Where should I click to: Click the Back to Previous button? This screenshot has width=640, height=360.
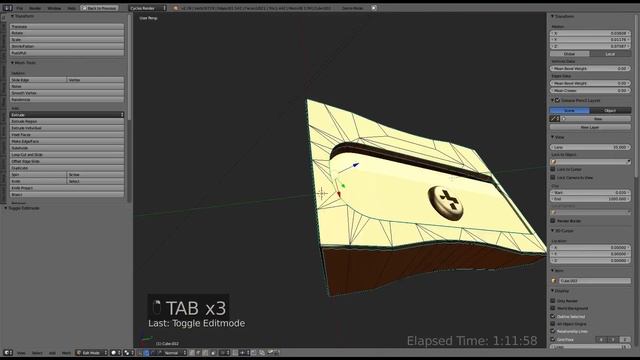[100, 8]
